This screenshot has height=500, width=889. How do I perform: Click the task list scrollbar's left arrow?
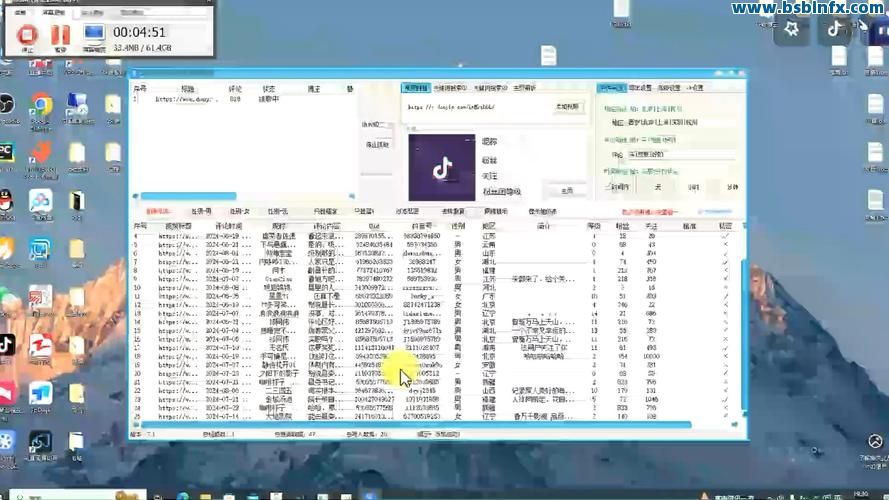point(136,196)
